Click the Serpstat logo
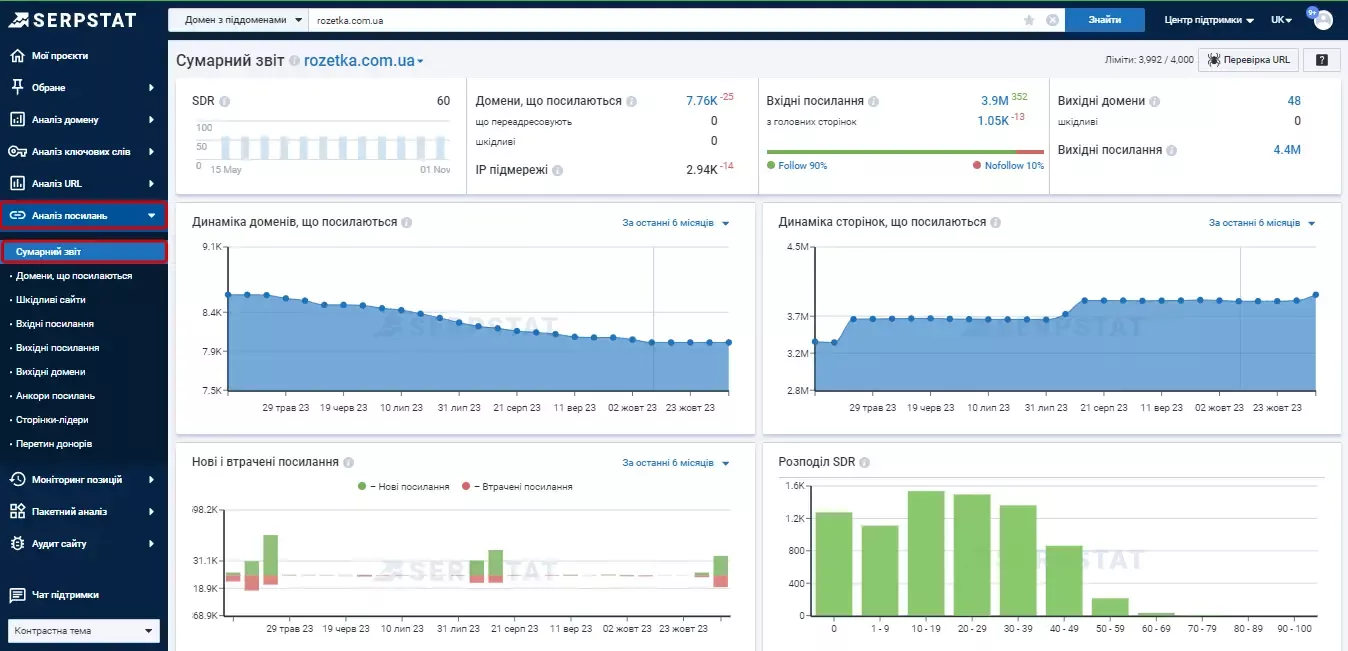Viewport: 1348px width, 651px height. 73,19
